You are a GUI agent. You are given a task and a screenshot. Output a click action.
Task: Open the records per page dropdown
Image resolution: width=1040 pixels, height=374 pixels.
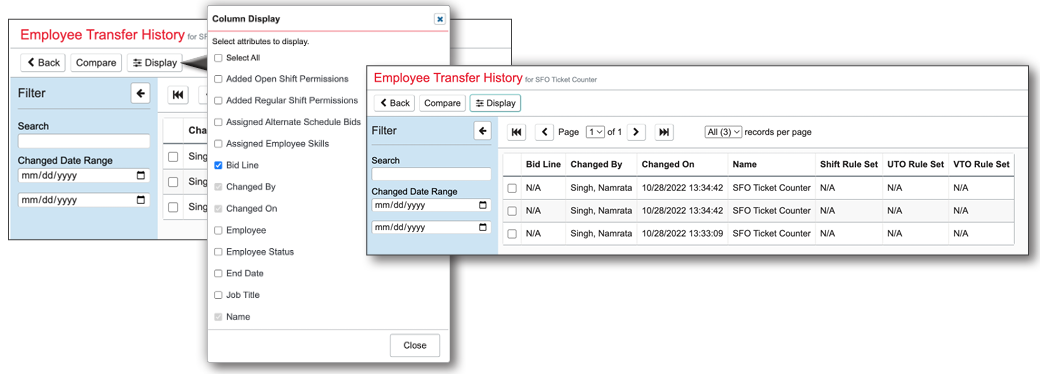click(x=723, y=132)
